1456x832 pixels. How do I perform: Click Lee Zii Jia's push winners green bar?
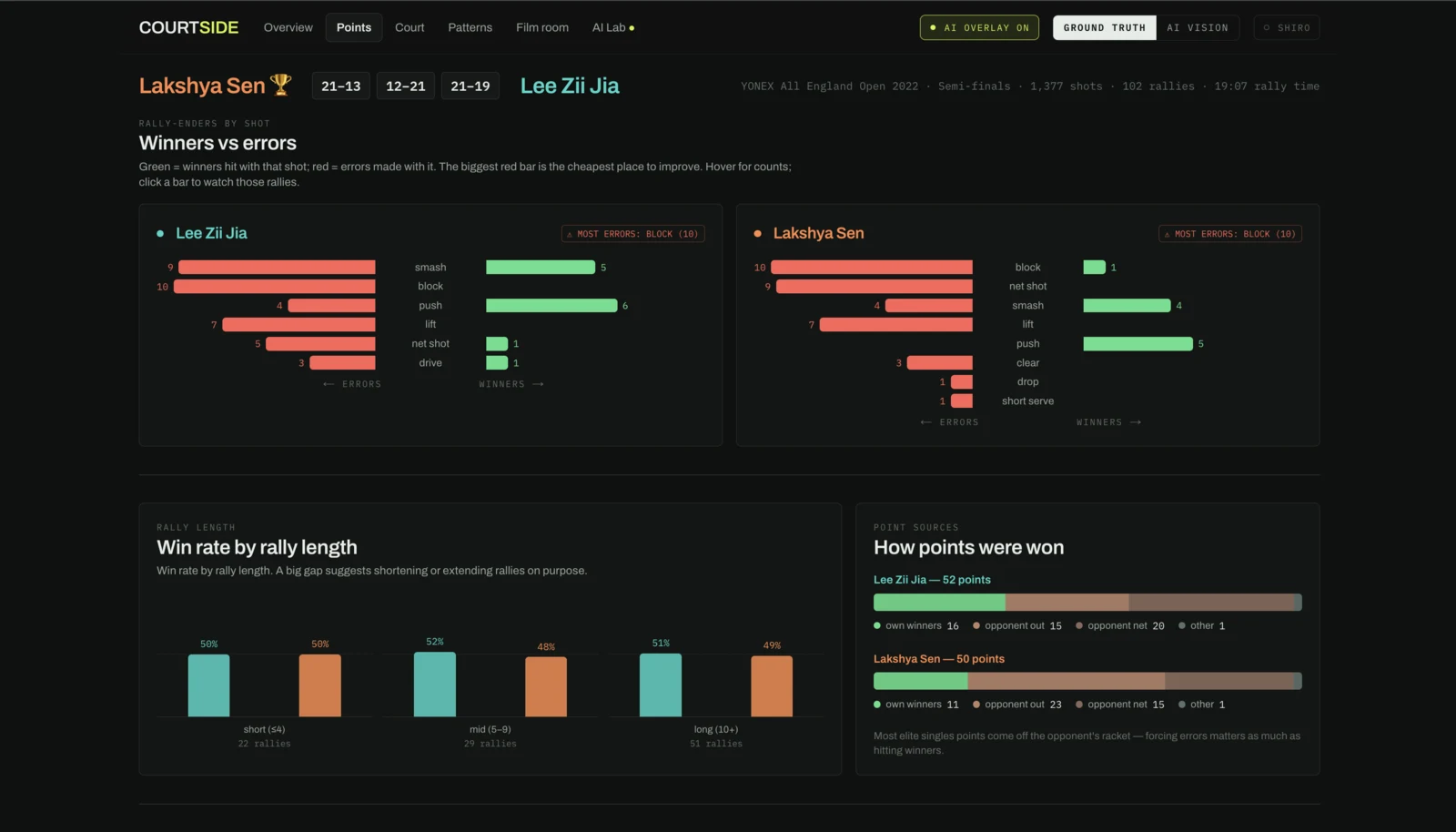pyautogui.click(x=551, y=306)
